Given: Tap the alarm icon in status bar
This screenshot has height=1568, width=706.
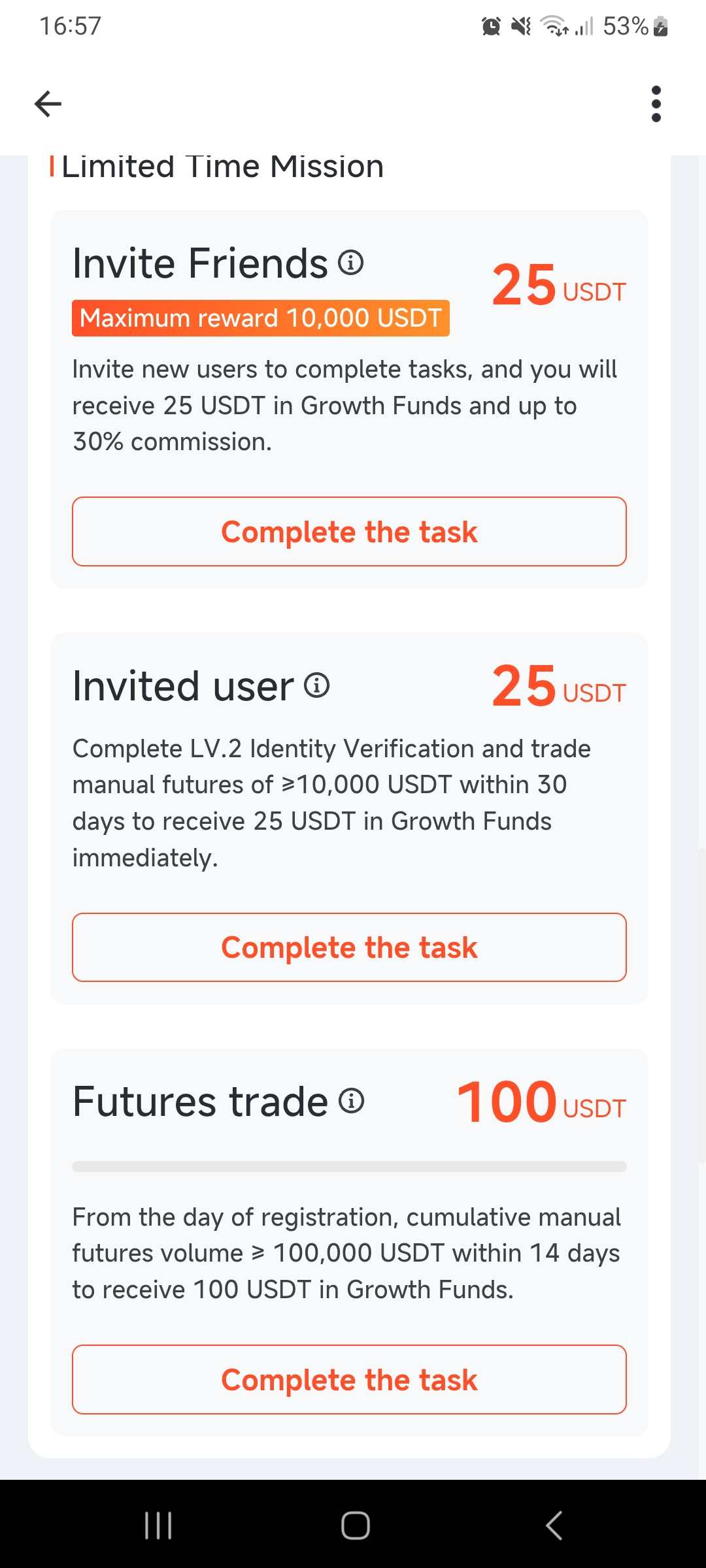Looking at the screenshot, I should [x=491, y=26].
